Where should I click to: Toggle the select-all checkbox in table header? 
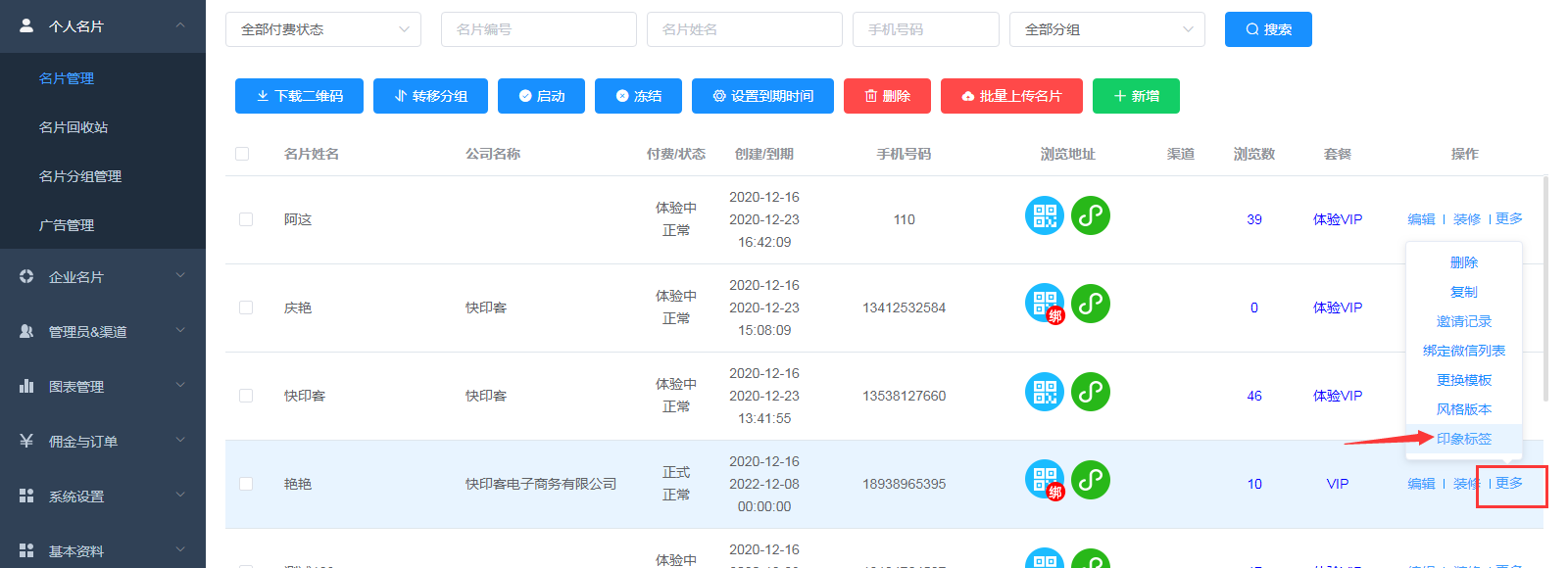pos(242,154)
